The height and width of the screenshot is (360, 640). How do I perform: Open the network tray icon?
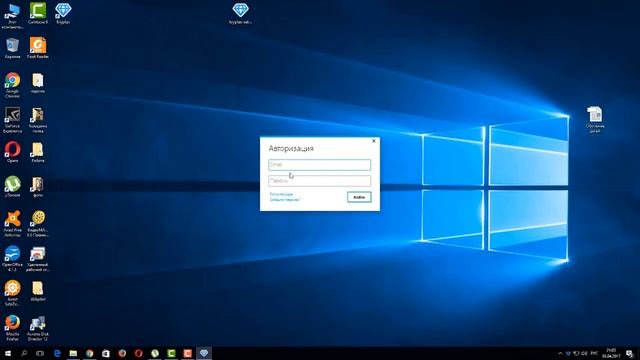[576, 353]
